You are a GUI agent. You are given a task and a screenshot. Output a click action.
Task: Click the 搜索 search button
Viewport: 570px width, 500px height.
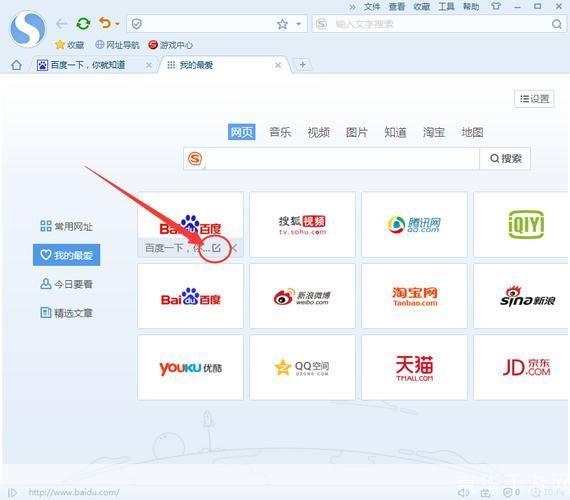coord(505,159)
